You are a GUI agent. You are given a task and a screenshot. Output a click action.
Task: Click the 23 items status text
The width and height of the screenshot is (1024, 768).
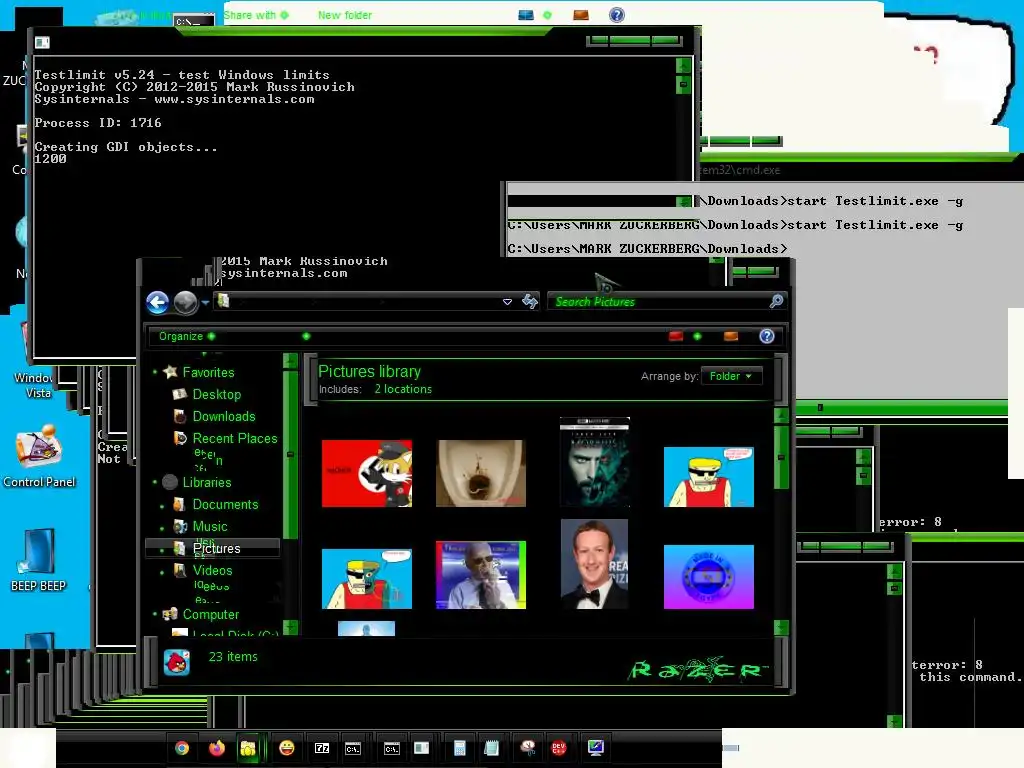pyautogui.click(x=233, y=657)
